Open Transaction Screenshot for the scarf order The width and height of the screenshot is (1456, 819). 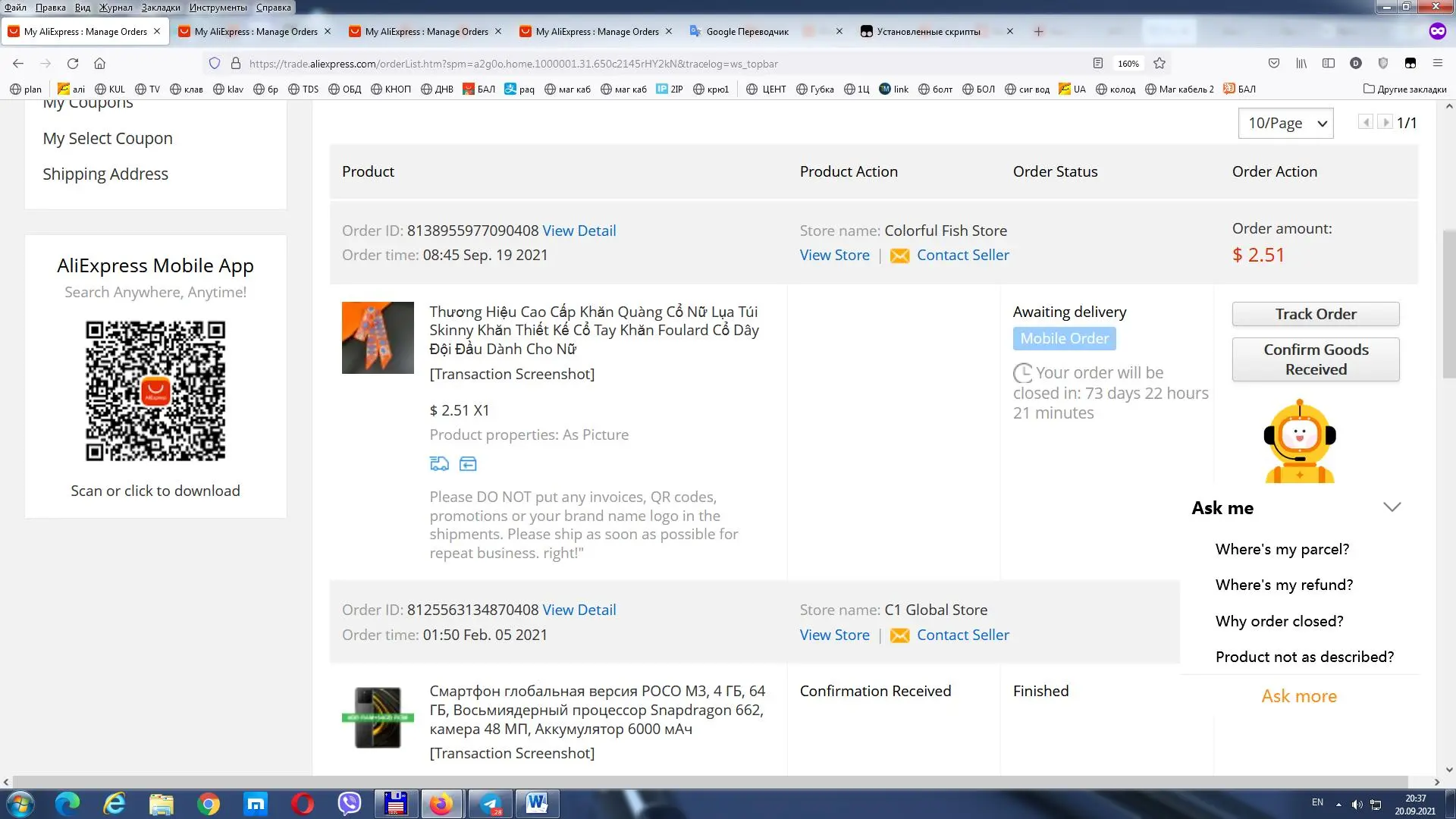[512, 374]
